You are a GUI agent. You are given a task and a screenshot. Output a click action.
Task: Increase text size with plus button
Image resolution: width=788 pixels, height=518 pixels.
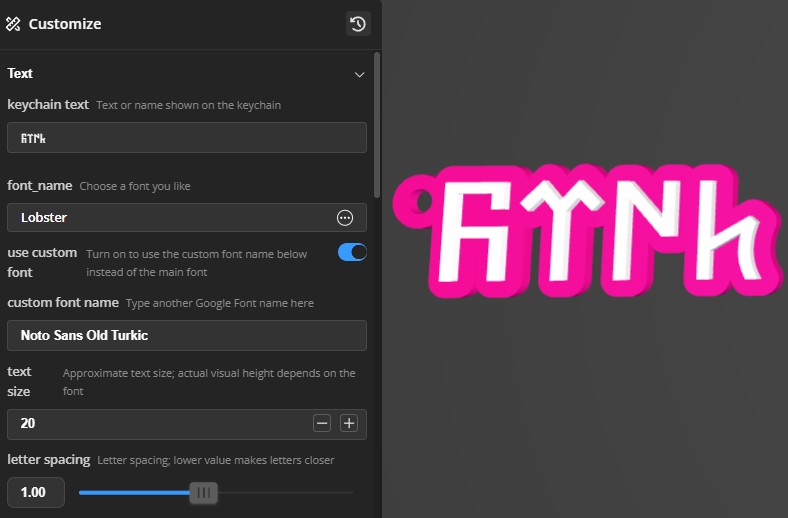[x=349, y=423]
